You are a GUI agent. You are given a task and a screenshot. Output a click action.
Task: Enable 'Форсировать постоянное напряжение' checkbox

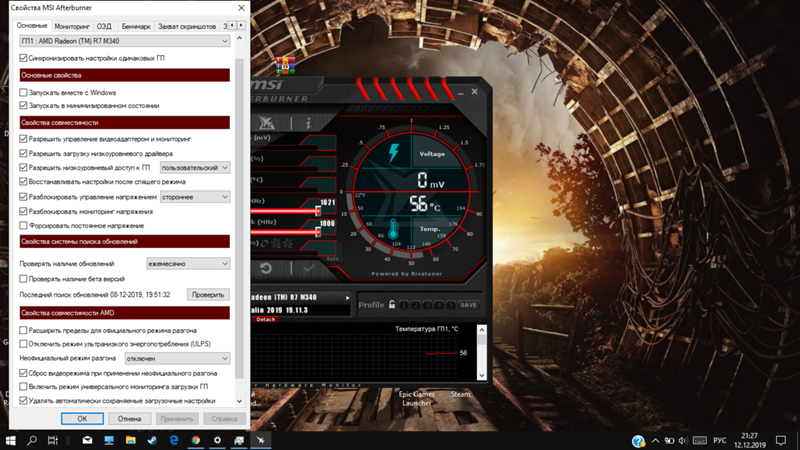coord(23,226)
